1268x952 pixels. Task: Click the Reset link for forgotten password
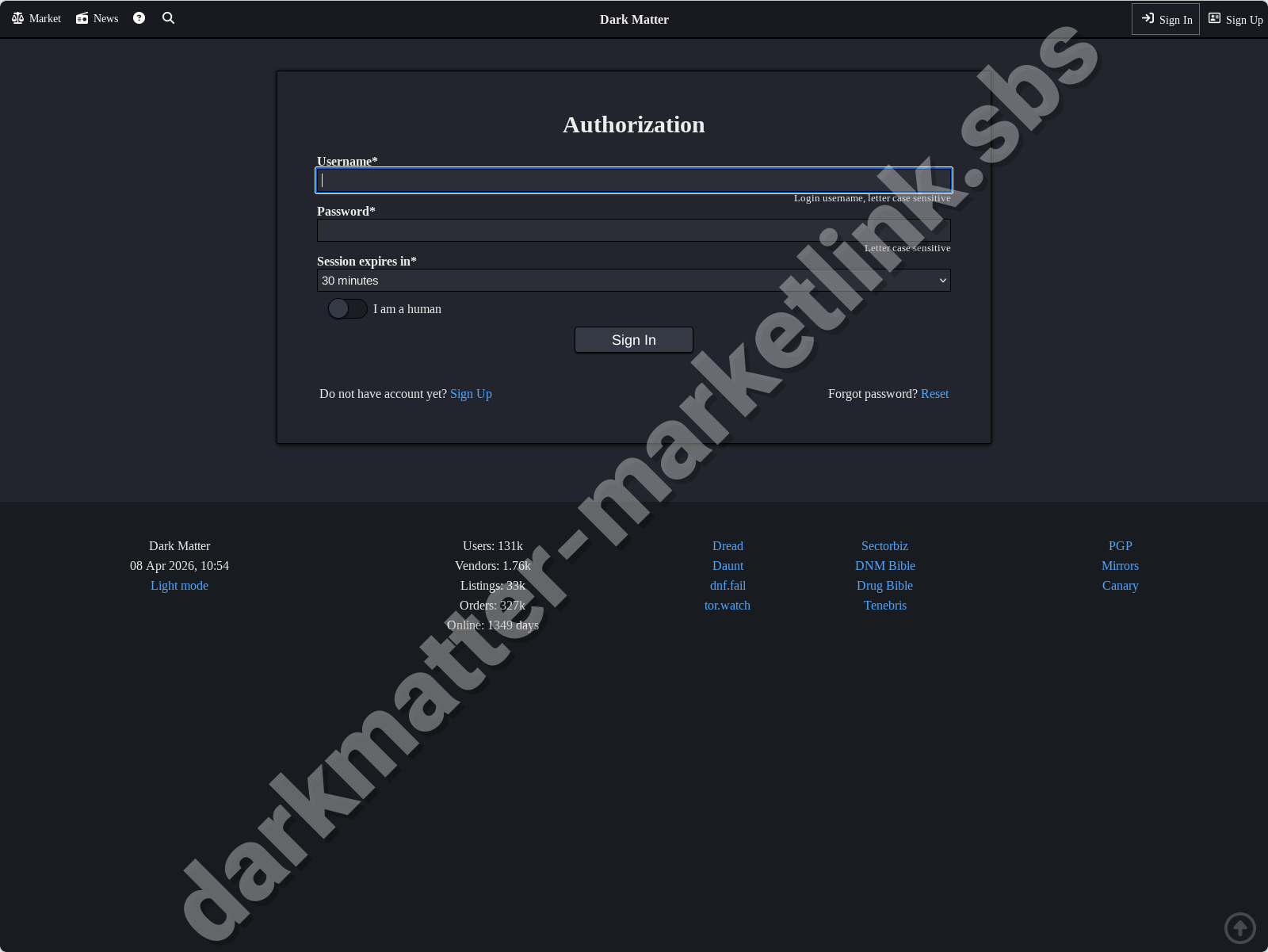(x=934, y=393)
